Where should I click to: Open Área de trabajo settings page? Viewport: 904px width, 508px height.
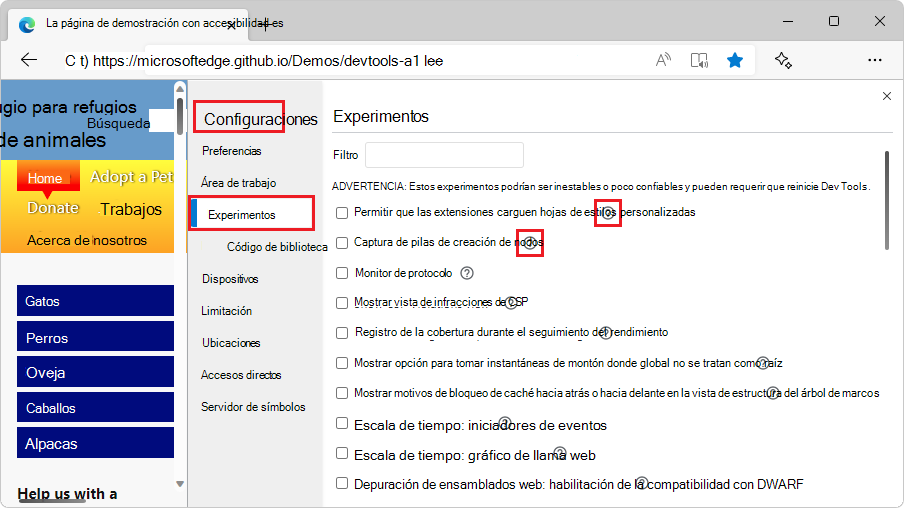pos(239,183)
